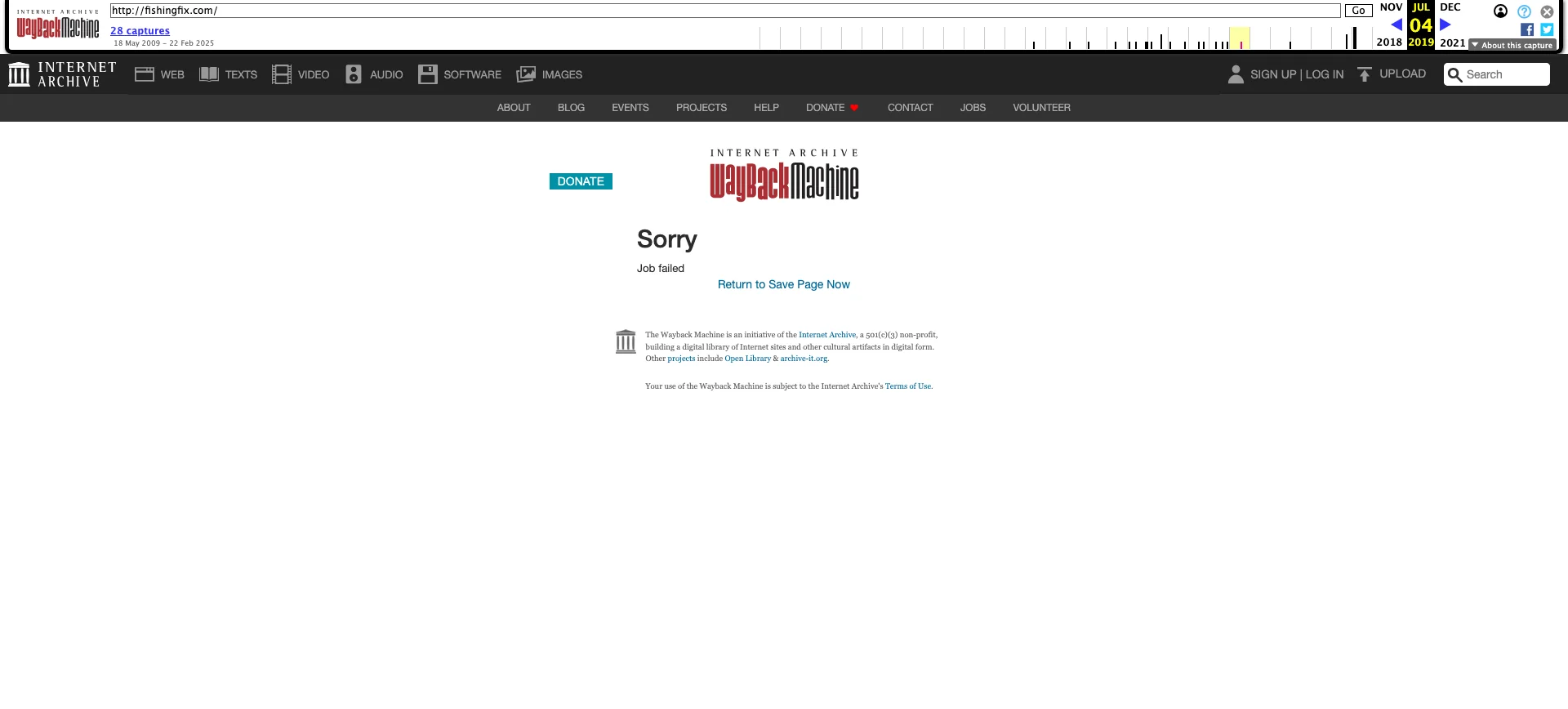
Task: Open the Video section film icon
Action: [x=282, y=74]
